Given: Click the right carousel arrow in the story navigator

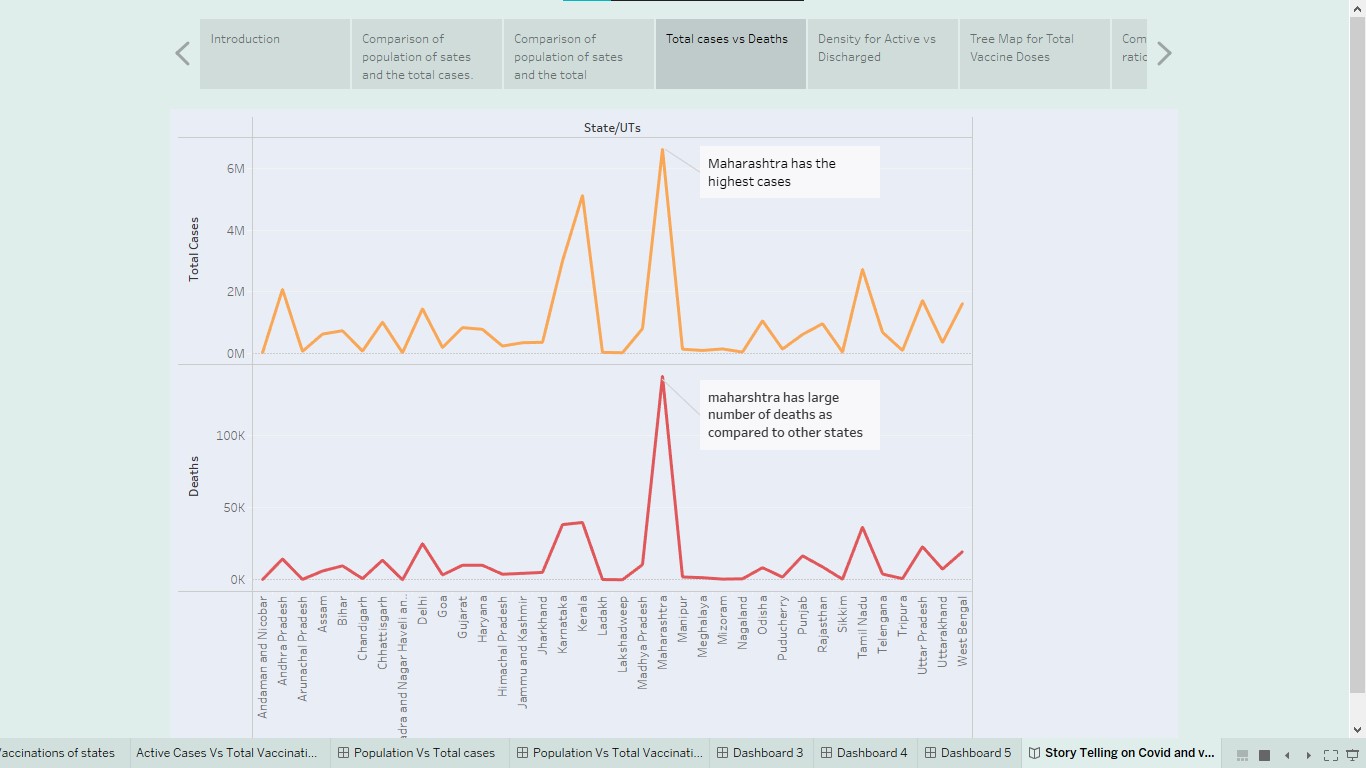Looking at the screenshot, I should pos(1163,53).
